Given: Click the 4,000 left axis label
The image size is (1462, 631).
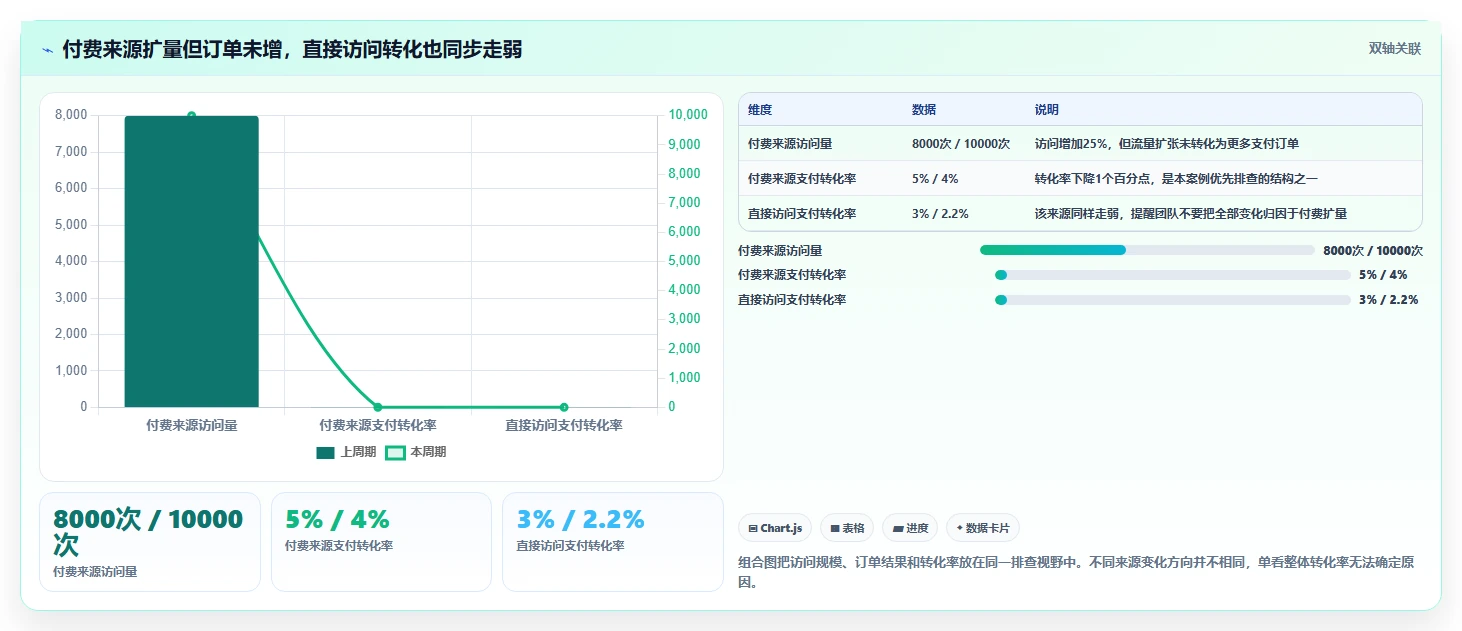Looking at the screenshot, I should point(70,261).
